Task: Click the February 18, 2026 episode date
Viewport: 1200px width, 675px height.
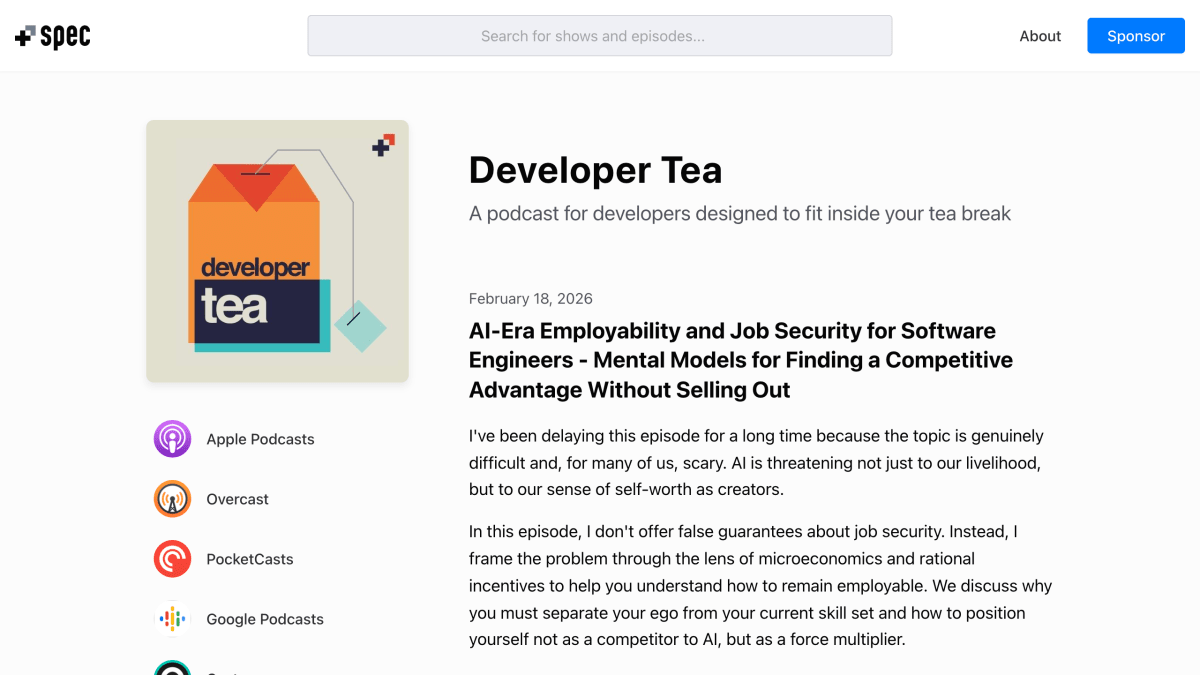Action: pos(531,298)
